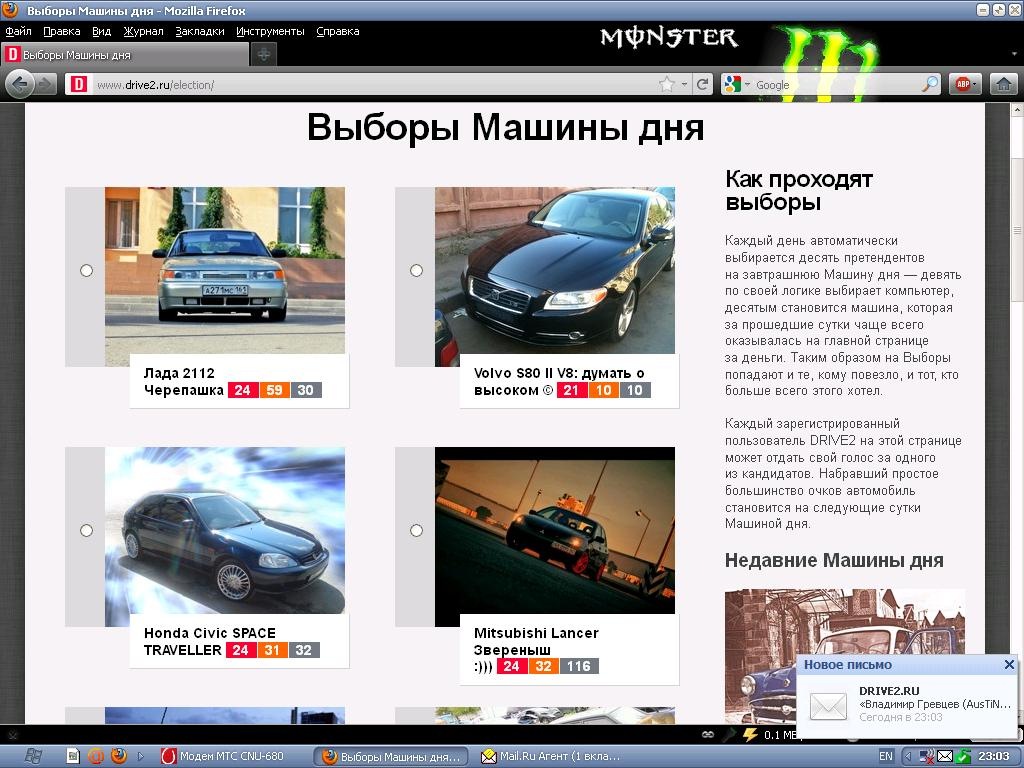Open the Вид menu
Screen dimensions: 1024x768
tap(101, 31)
